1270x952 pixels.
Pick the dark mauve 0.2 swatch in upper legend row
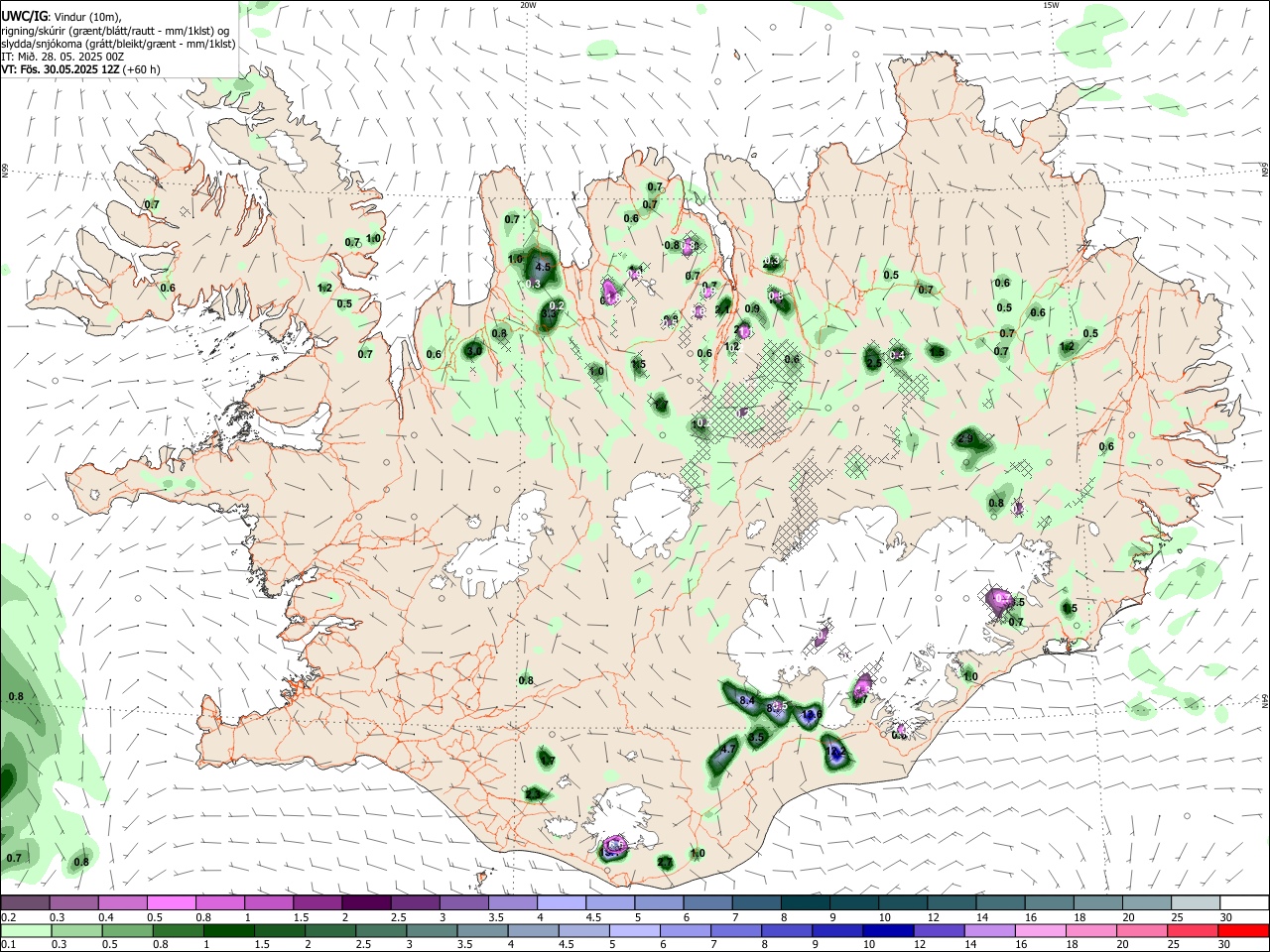[25, 903]
